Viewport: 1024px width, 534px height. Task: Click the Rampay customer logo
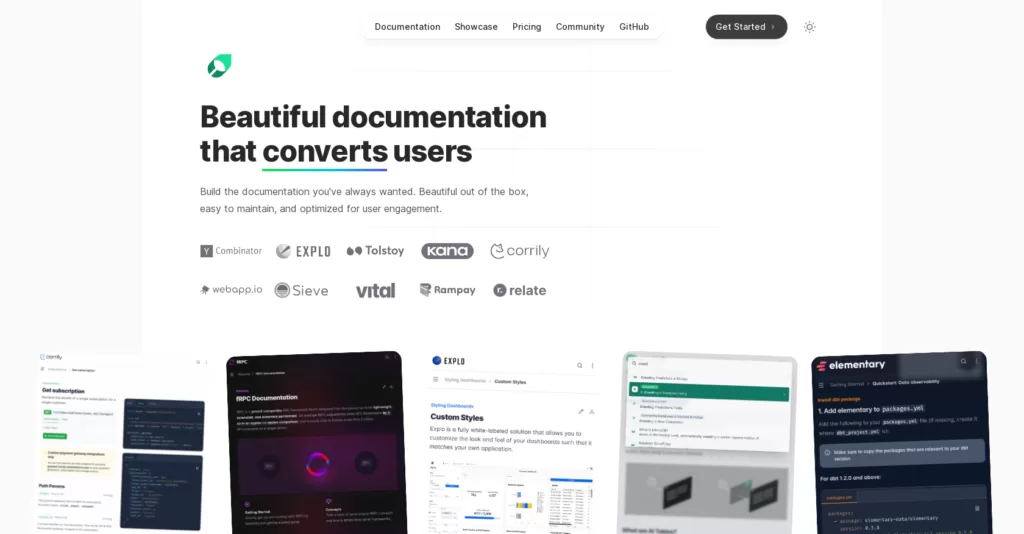coord(447,290)
